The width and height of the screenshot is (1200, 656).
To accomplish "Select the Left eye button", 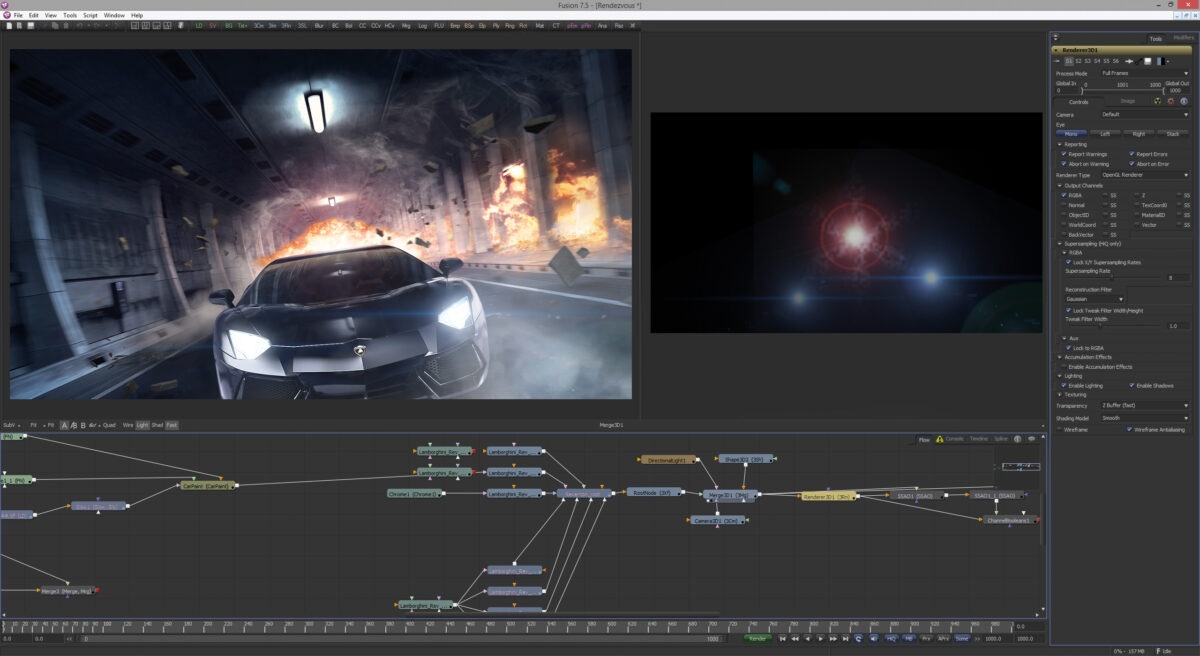I will [1105, 133].
